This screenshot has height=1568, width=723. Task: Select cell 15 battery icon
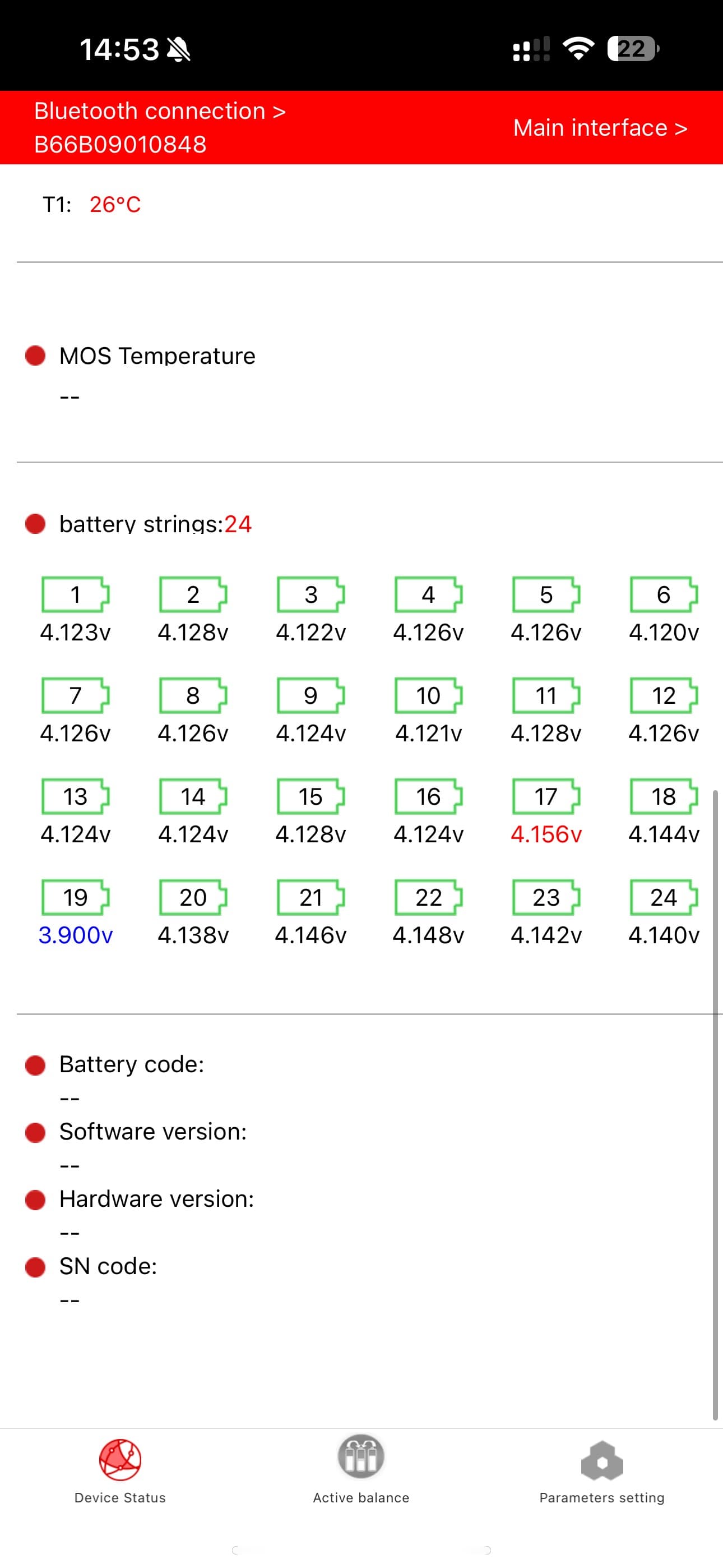pos(310,796)
